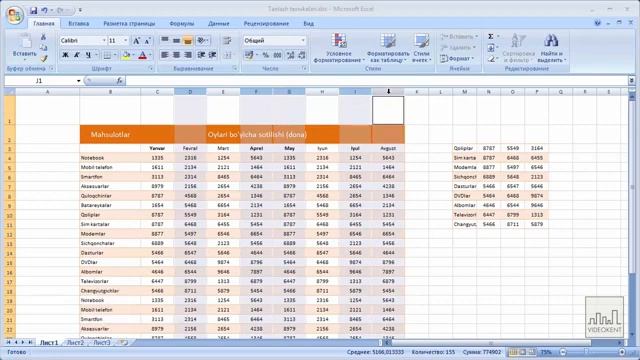Open Форматировать как таблицу gallery
Screen dimensions: 640x360
388,48
